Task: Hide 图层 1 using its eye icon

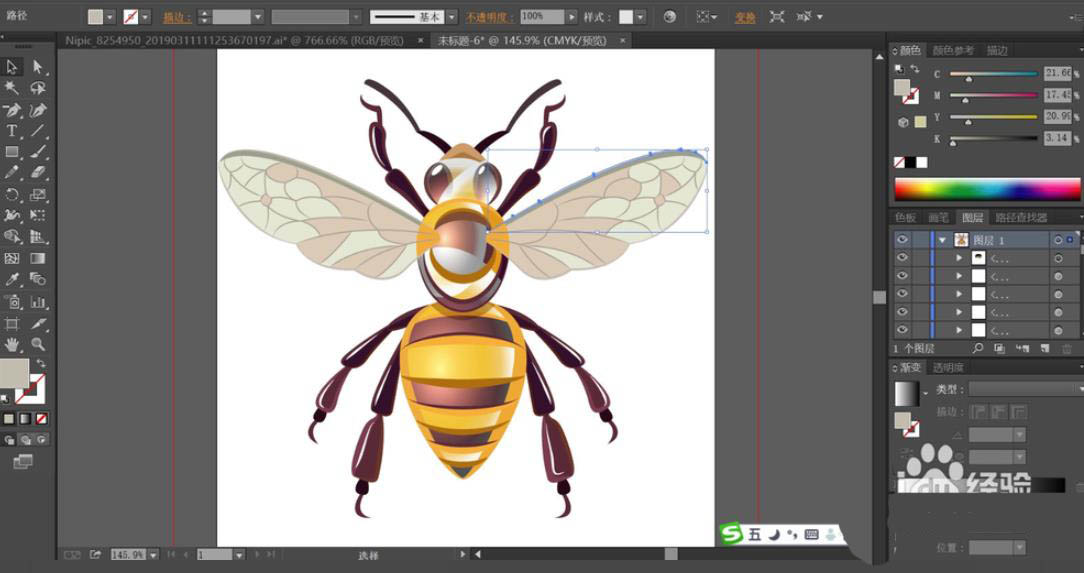Action: pos(902,240)
